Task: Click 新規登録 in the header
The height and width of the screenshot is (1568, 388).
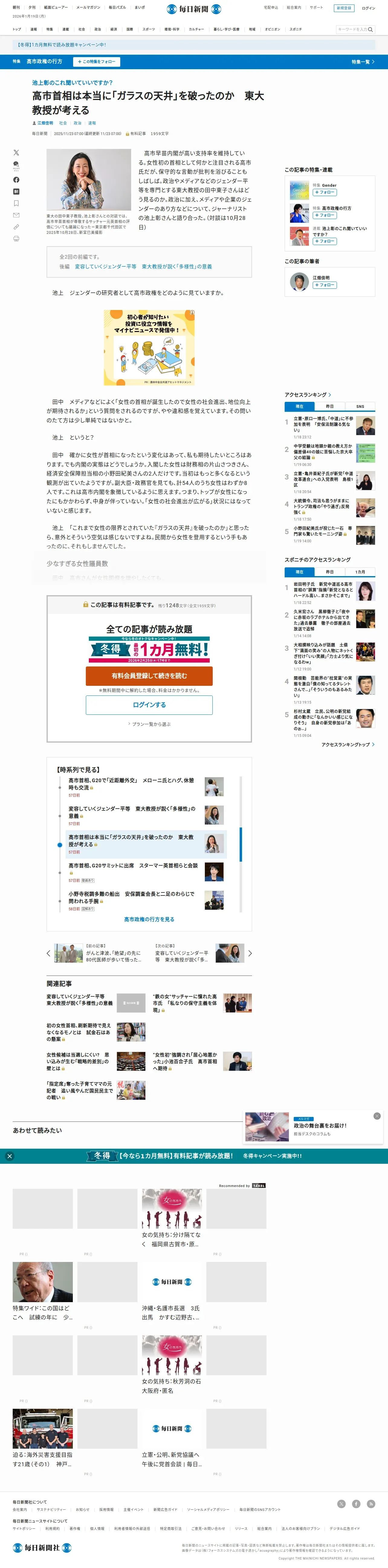Action: [344, 8]
